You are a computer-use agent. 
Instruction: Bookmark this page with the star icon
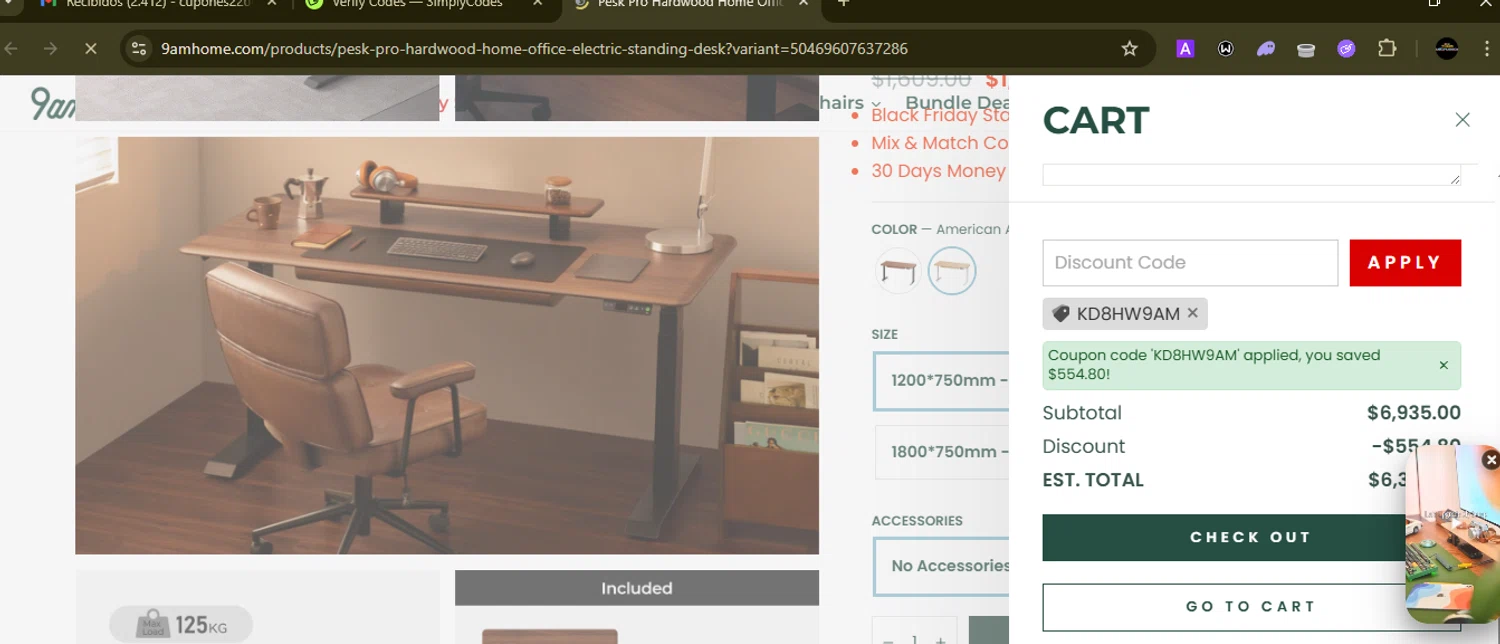tap(1129, 48)
